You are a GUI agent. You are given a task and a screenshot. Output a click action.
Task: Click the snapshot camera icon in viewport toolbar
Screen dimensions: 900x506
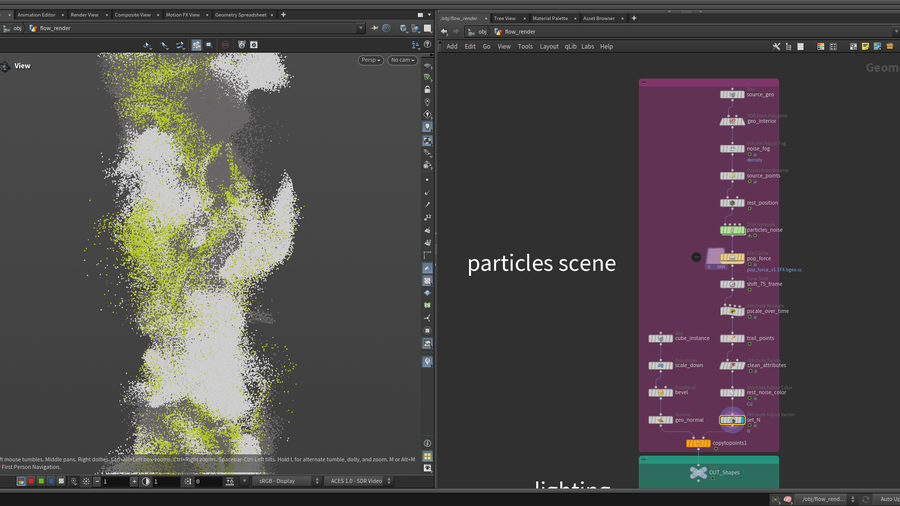[x=253, y=45]
